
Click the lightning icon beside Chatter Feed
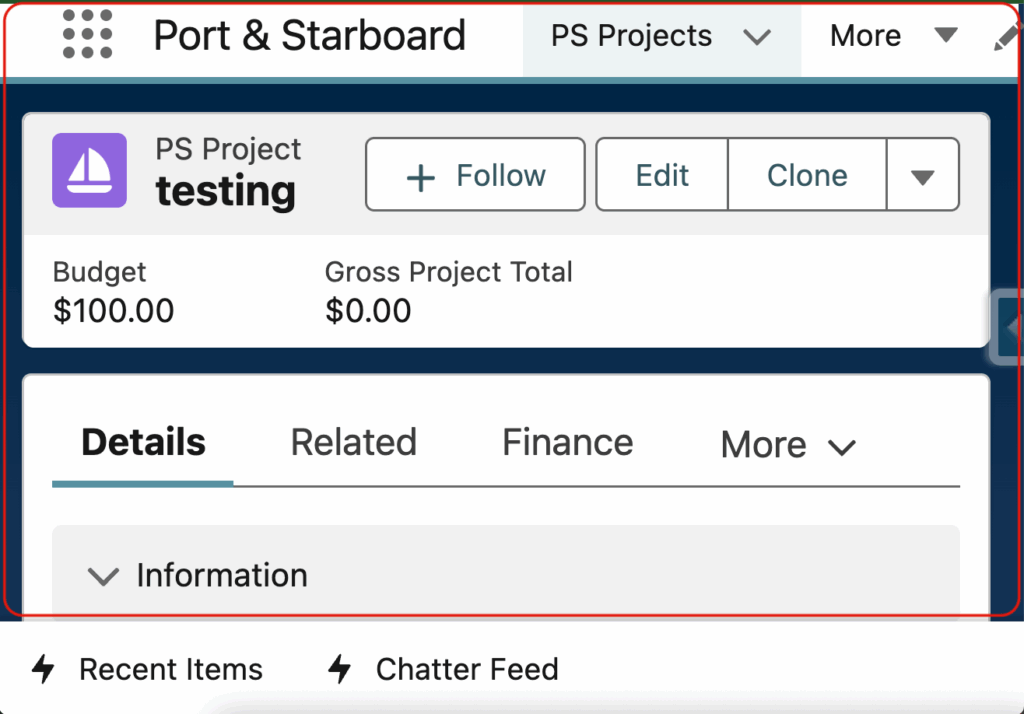(340, 669)
